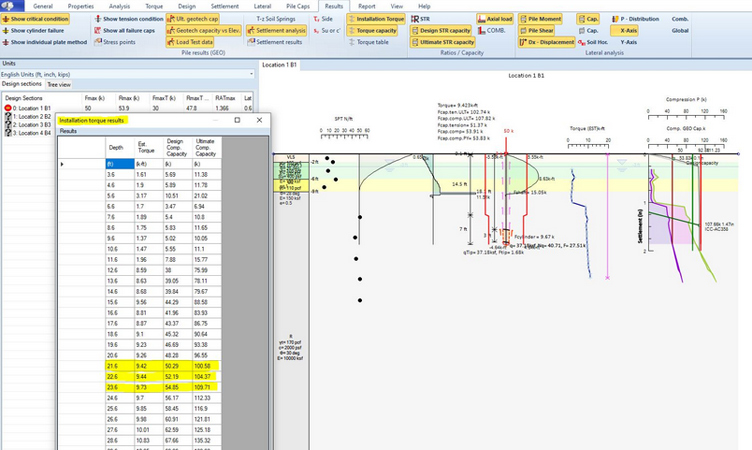Image resolution: width=752 pixels, height=450 pixels.
Task: Click the Depth column header
Action: pyautogui.click(x=117, y=146)
